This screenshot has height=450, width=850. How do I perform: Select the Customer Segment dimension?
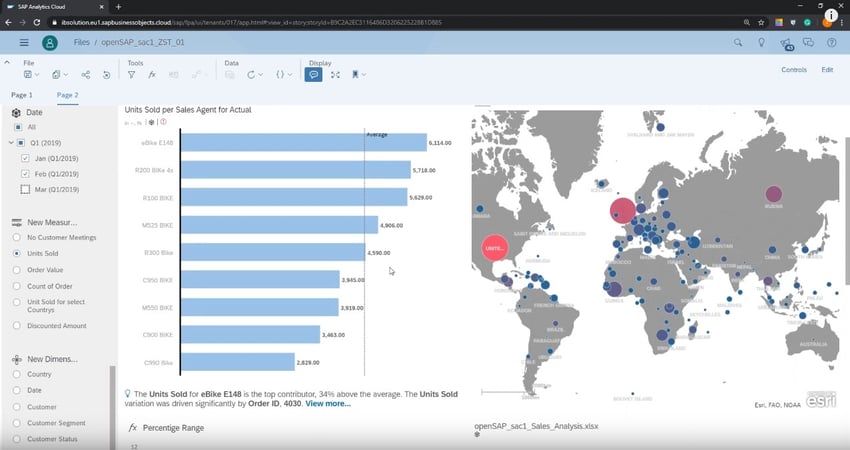(x=17, y=423)
